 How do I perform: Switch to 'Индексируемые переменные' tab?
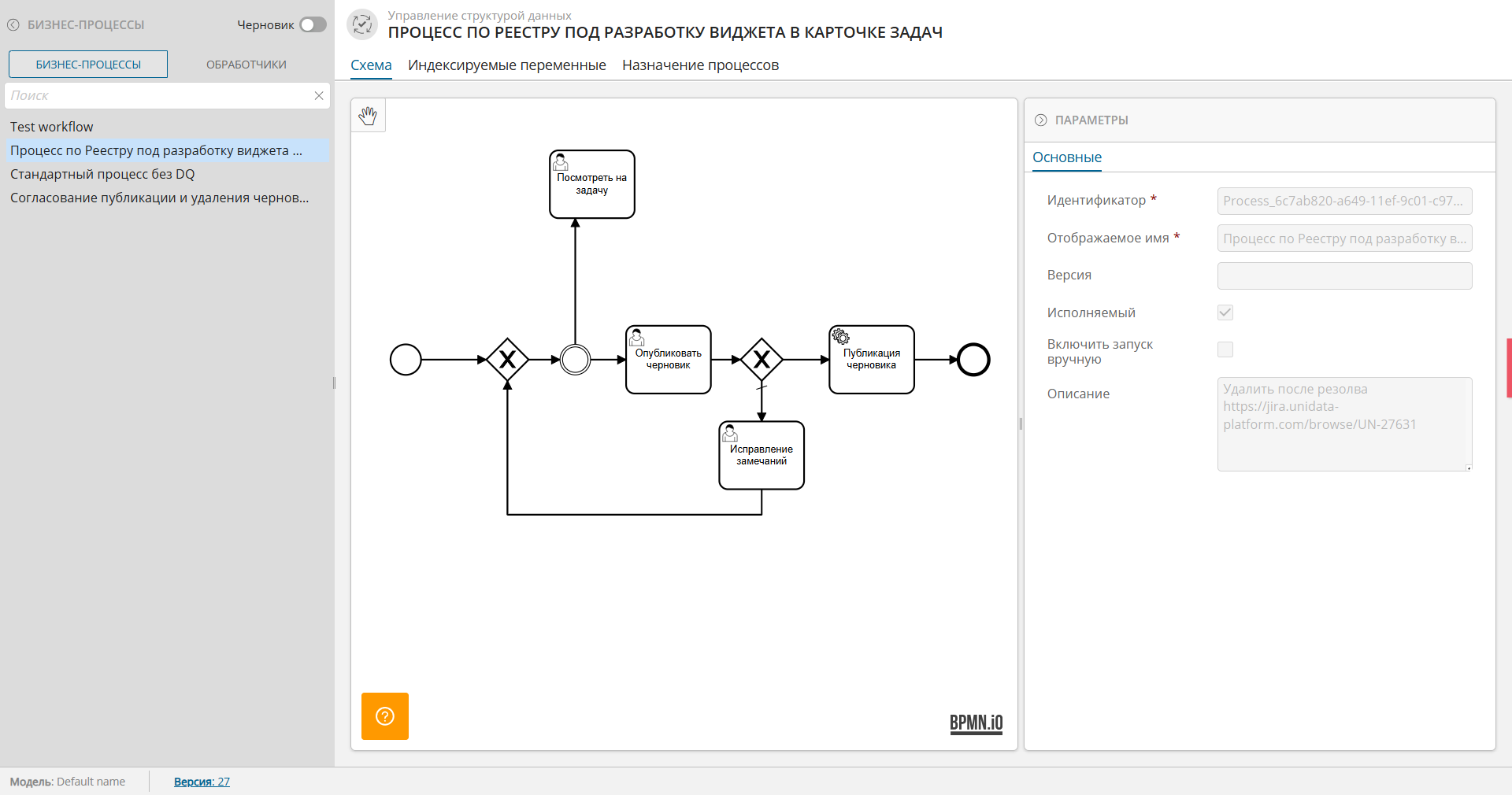click(506, 65)
